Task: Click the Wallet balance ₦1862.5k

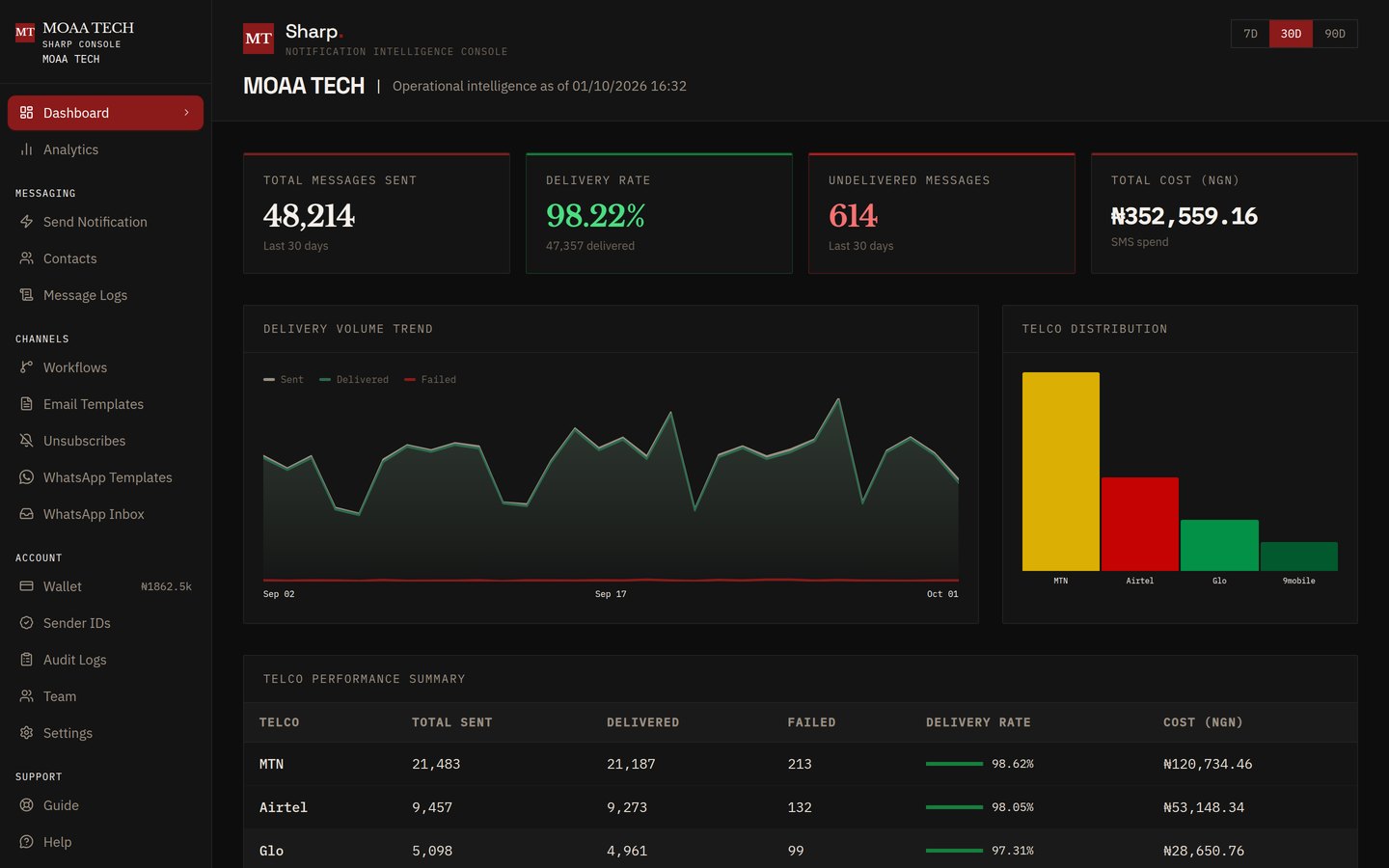Action: [x=166, y=586]
